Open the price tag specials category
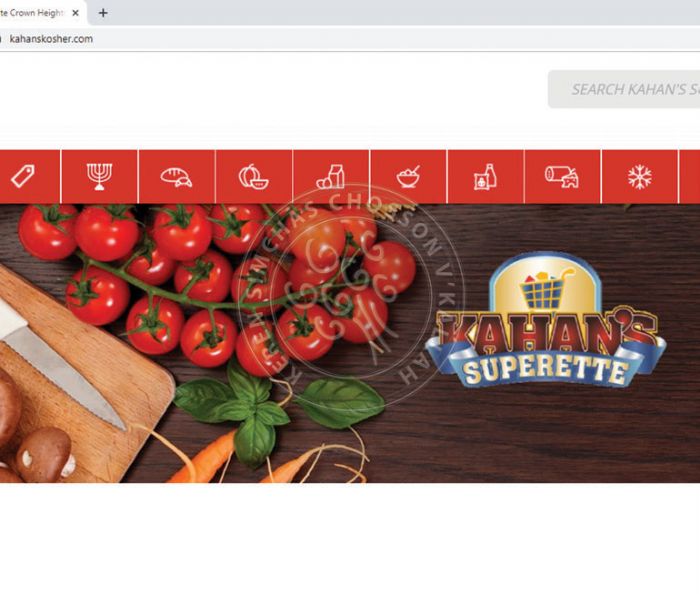This screenshot has height=594, width=700. pos(29,177)
